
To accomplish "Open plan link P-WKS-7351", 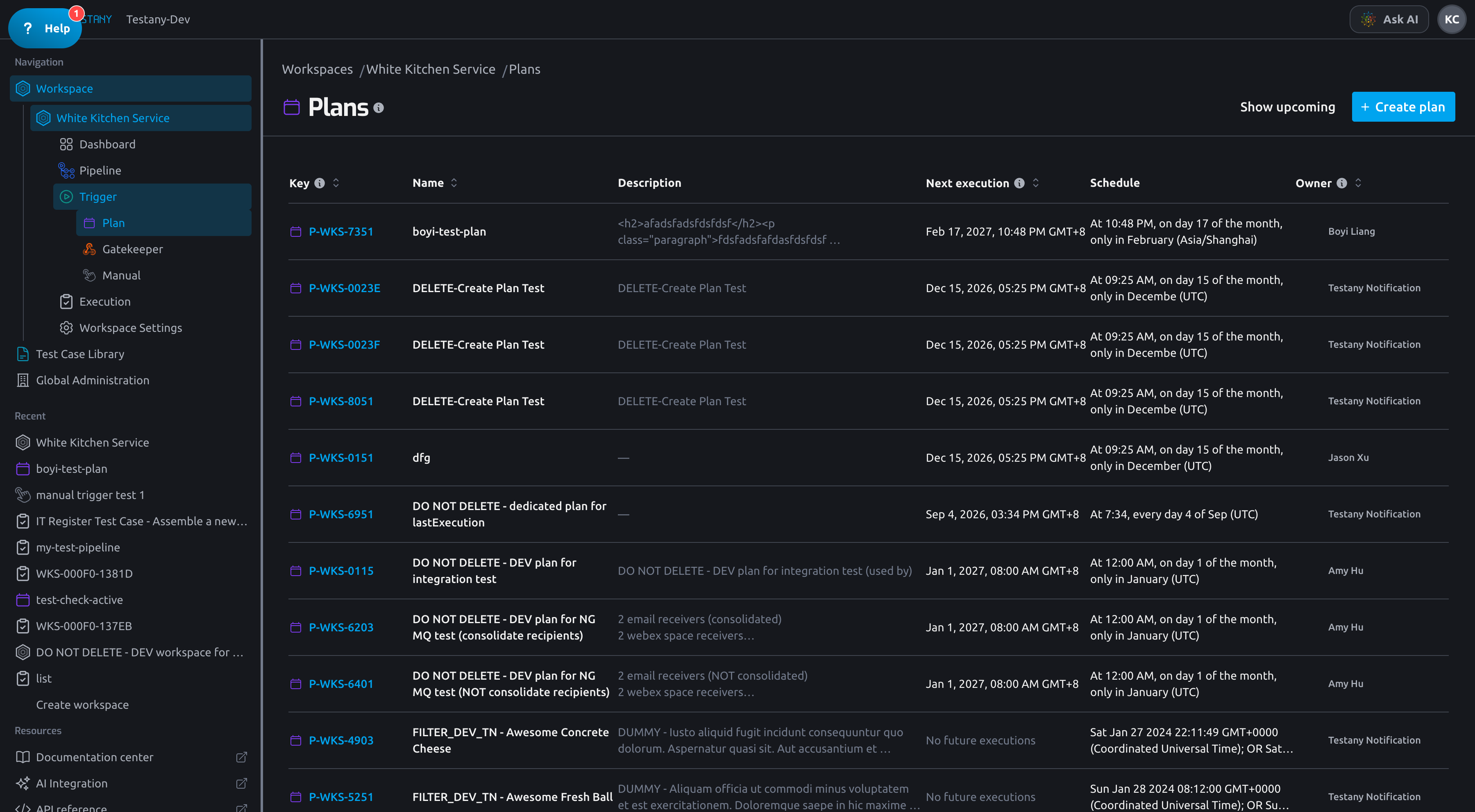I will pyautogui.click(x=341, y=232).
